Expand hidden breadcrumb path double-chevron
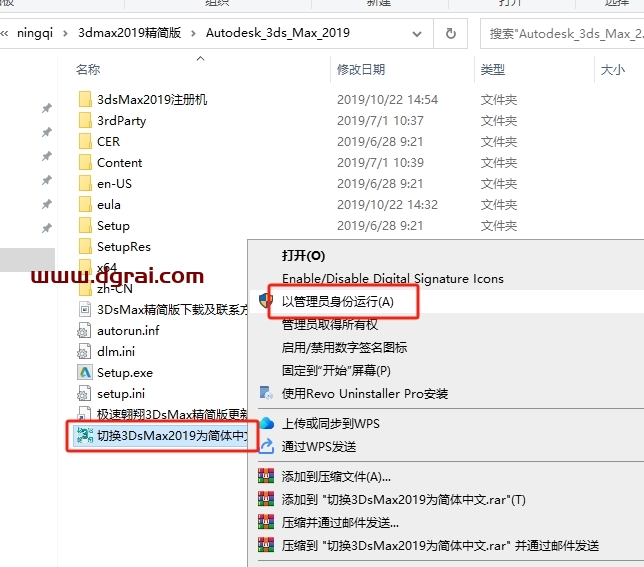 5,33
